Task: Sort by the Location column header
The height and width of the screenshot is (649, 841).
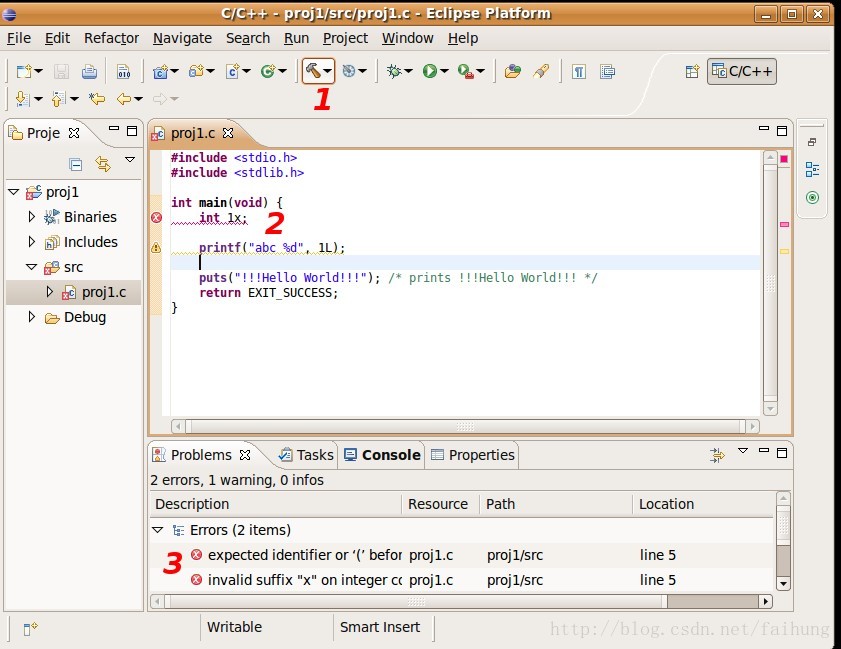Action: [704, 504]
